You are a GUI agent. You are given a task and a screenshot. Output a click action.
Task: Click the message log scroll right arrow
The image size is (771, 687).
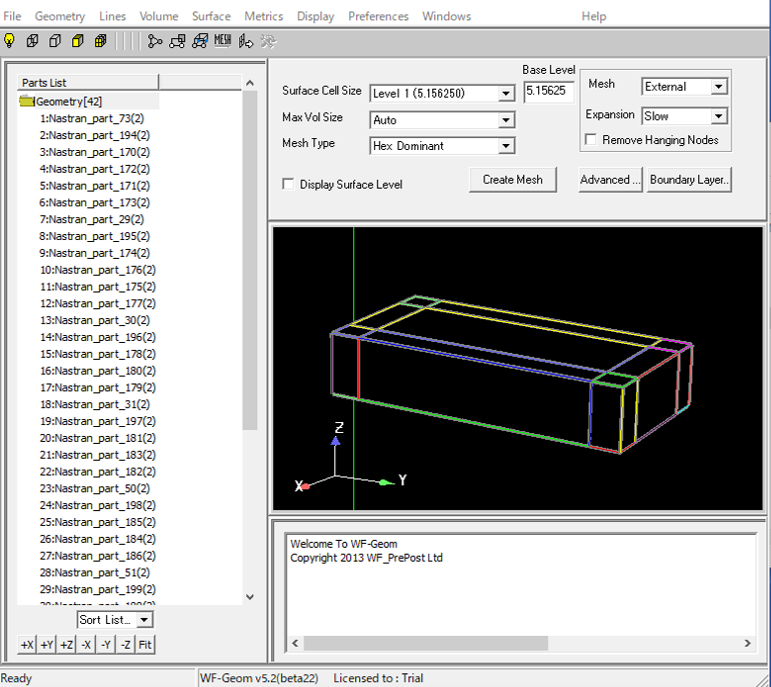pos(747,643)
